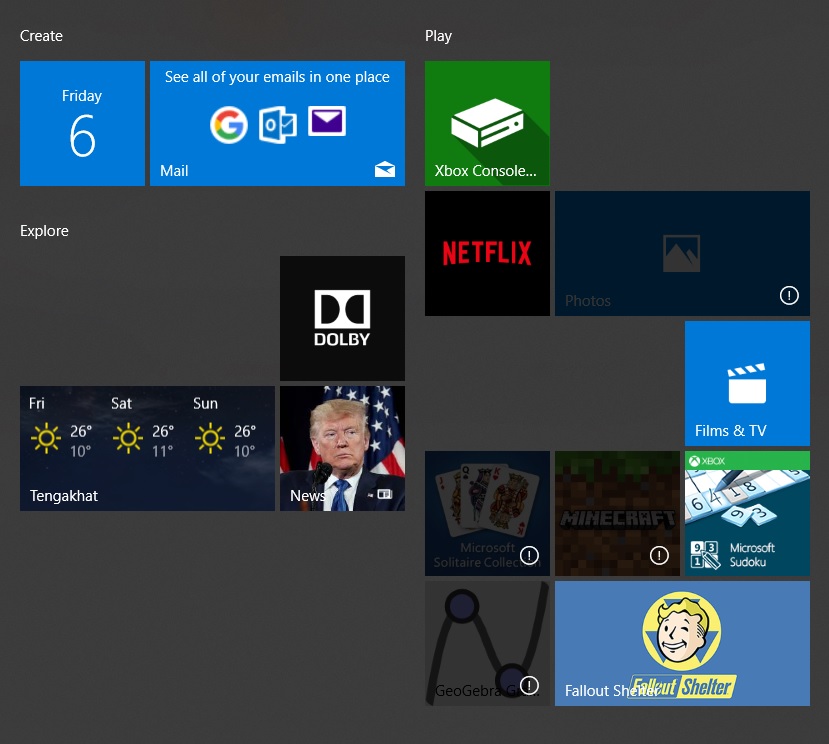Click Friday's sun forecast icon

pos(46,438)
